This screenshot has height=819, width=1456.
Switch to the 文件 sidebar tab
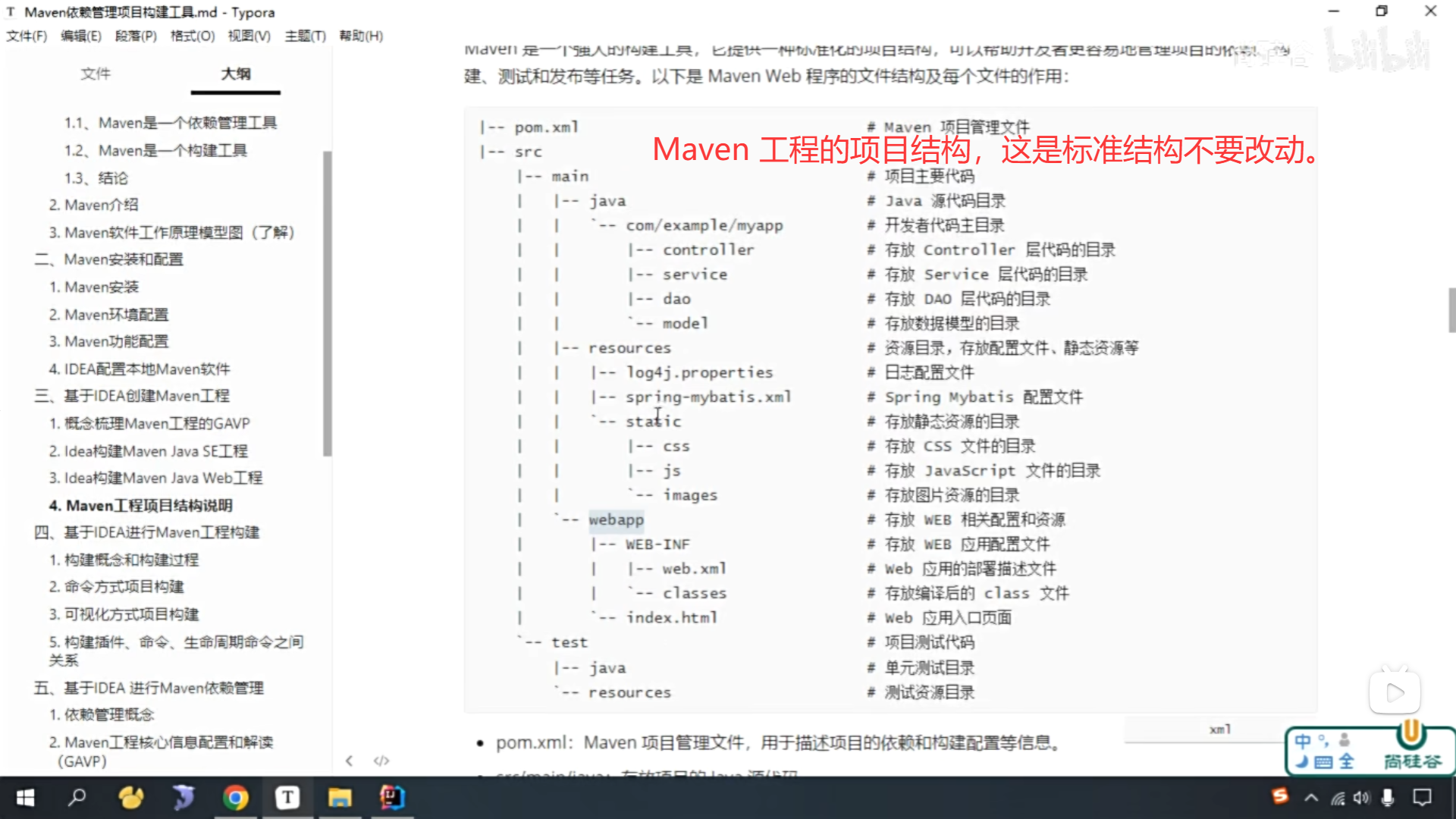[96, 74]
